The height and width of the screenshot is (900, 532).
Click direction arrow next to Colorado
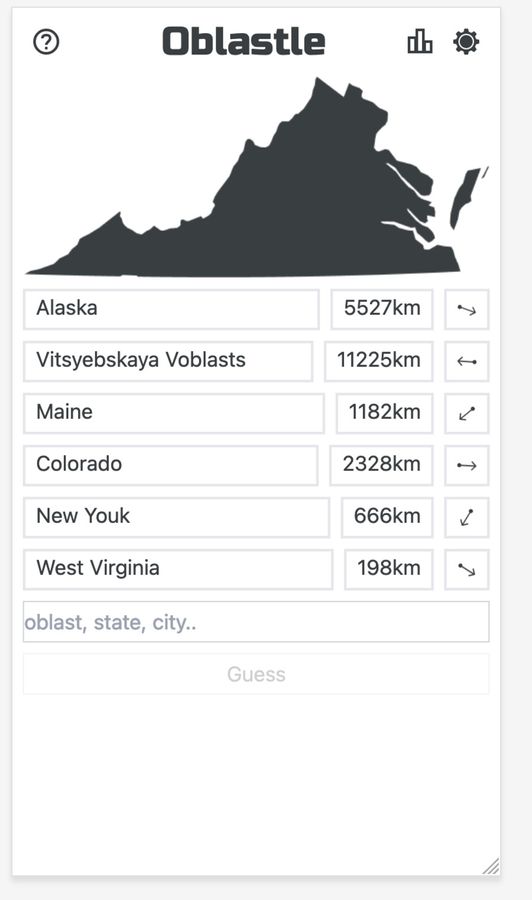tap(467, 465)
